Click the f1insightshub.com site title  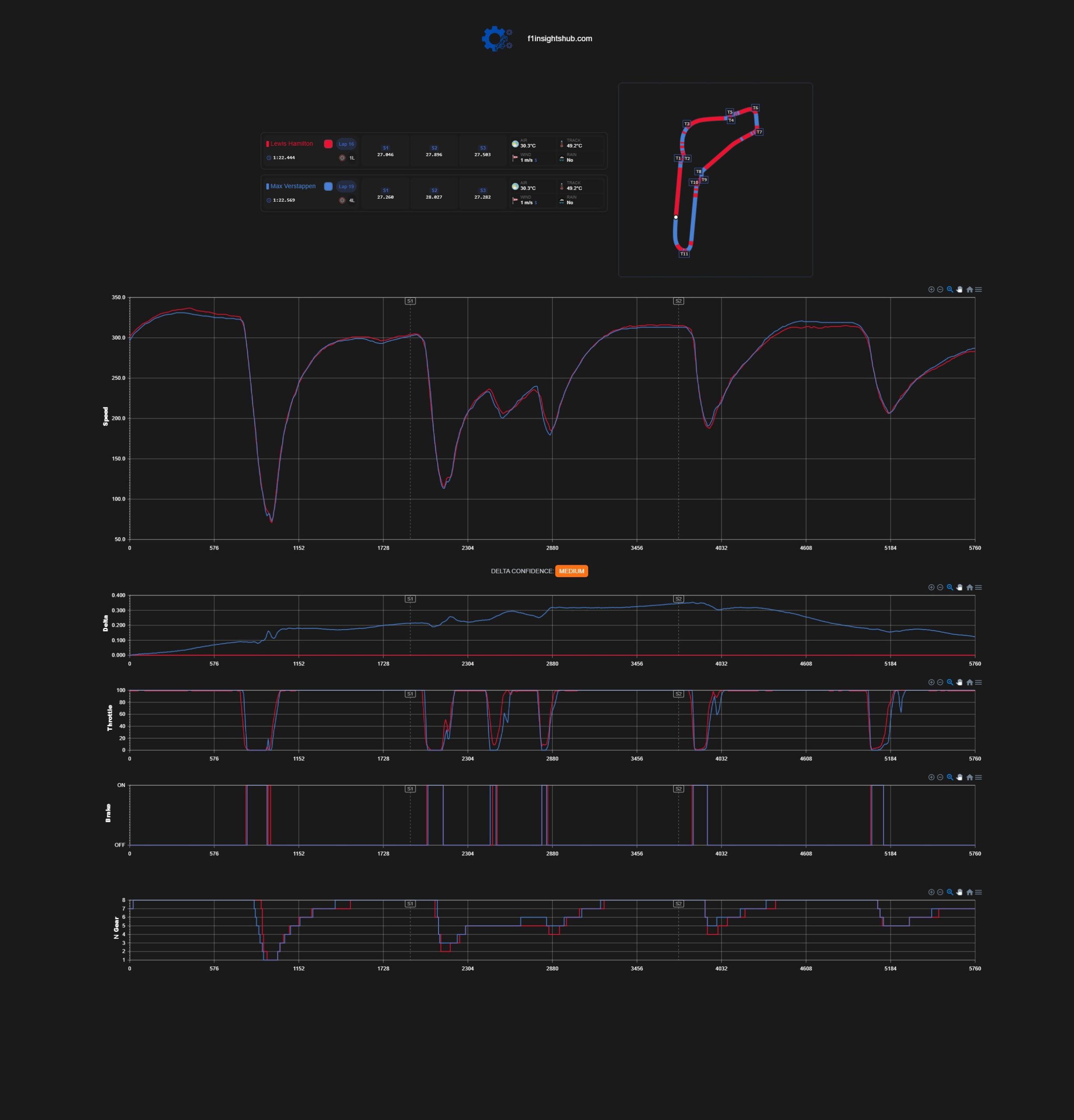tap(560, 39)
